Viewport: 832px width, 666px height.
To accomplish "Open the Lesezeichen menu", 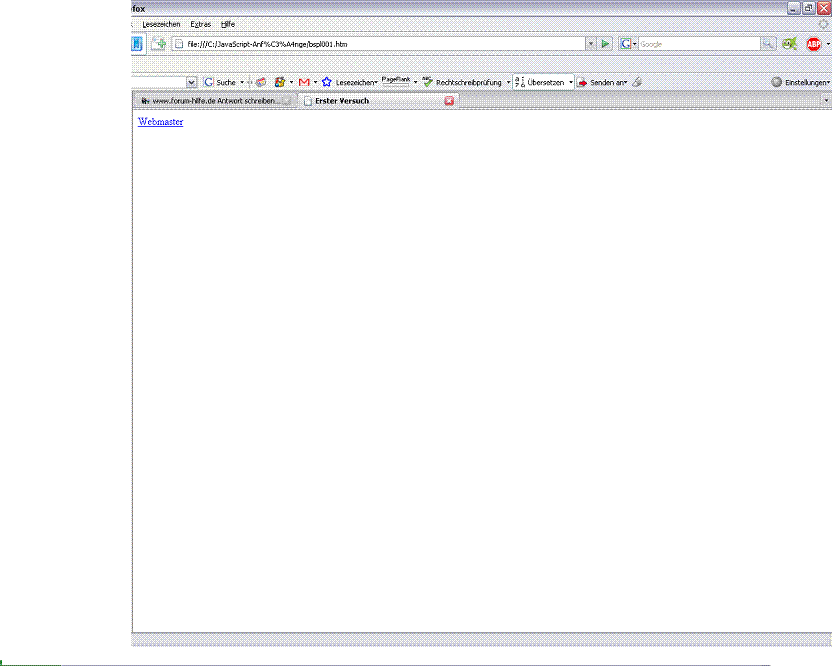I will pyautogui.click(x=161, y=23).
